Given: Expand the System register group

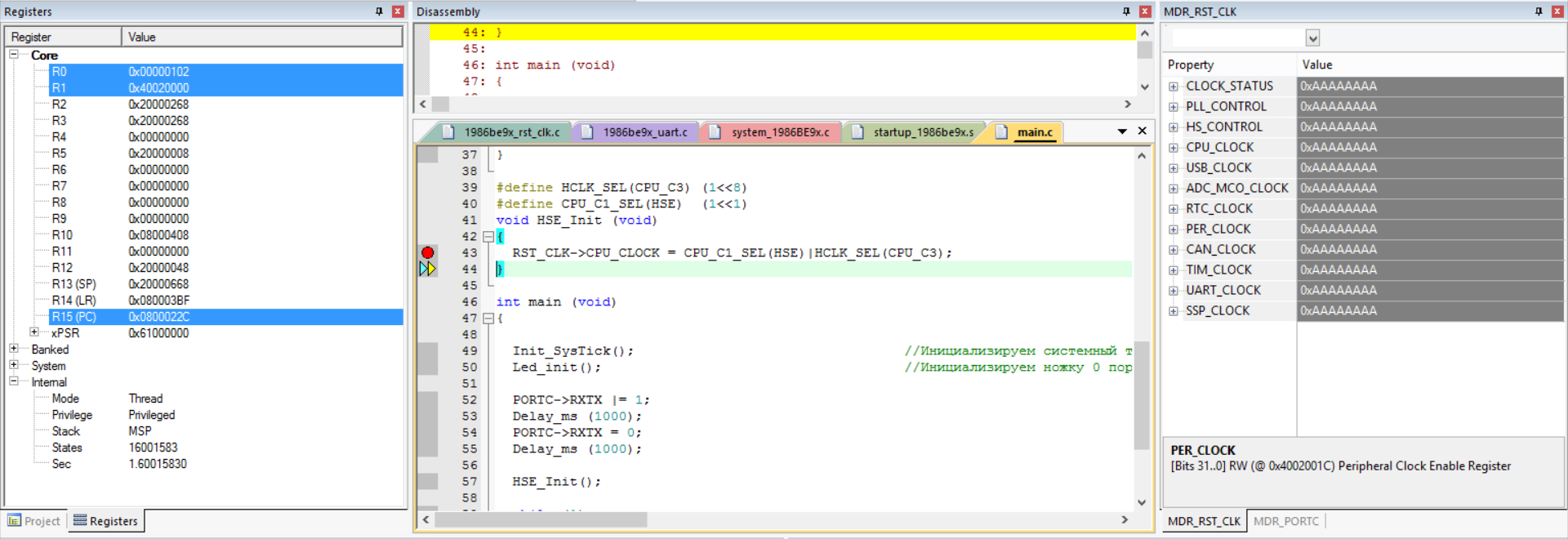Looking at the screenshot, I should click(14, 364).
